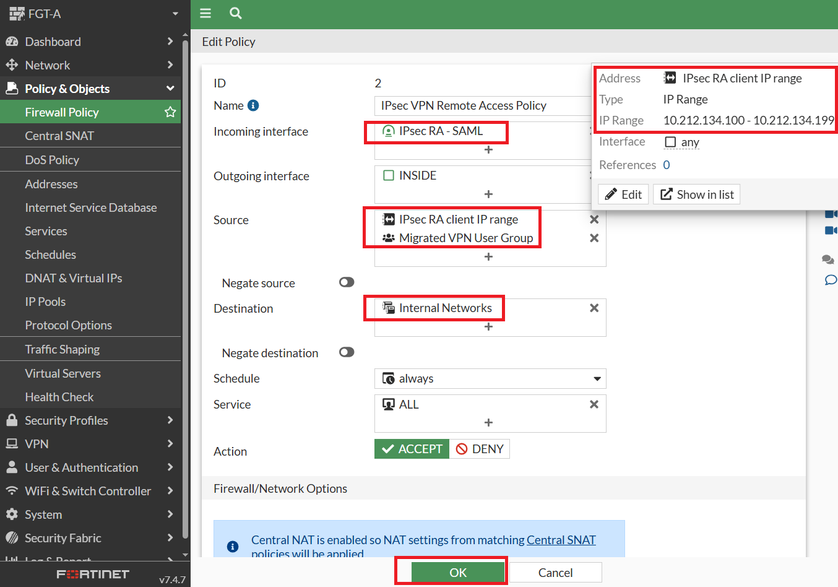Open the Protocol Options menu item

pyautogui.click(x=90, y=325)
